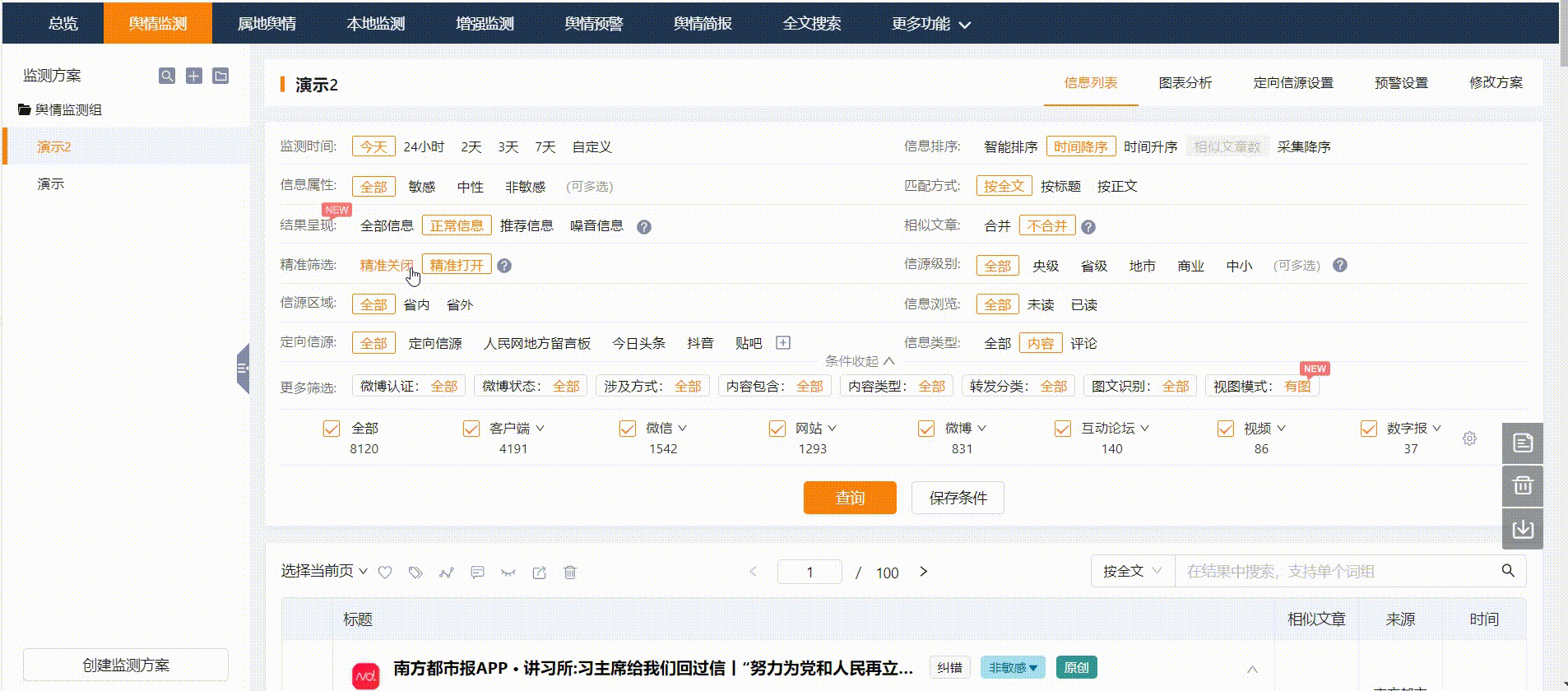1568x691 pixels.
Task: Click the 纠错 button on the first article
Action: pyautogui.click(x=950, y=667)
